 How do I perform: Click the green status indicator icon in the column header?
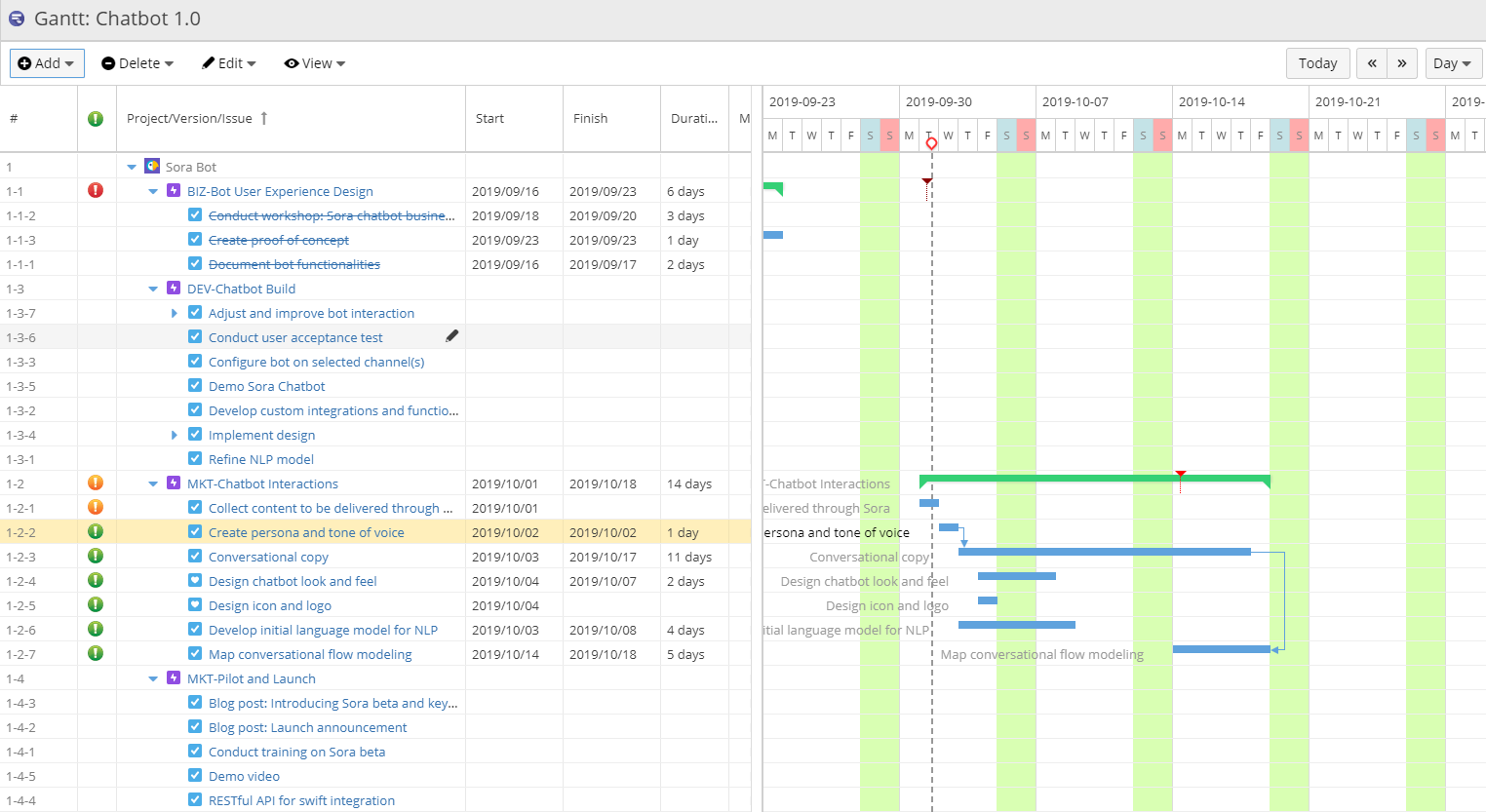(x=95, y=118)
